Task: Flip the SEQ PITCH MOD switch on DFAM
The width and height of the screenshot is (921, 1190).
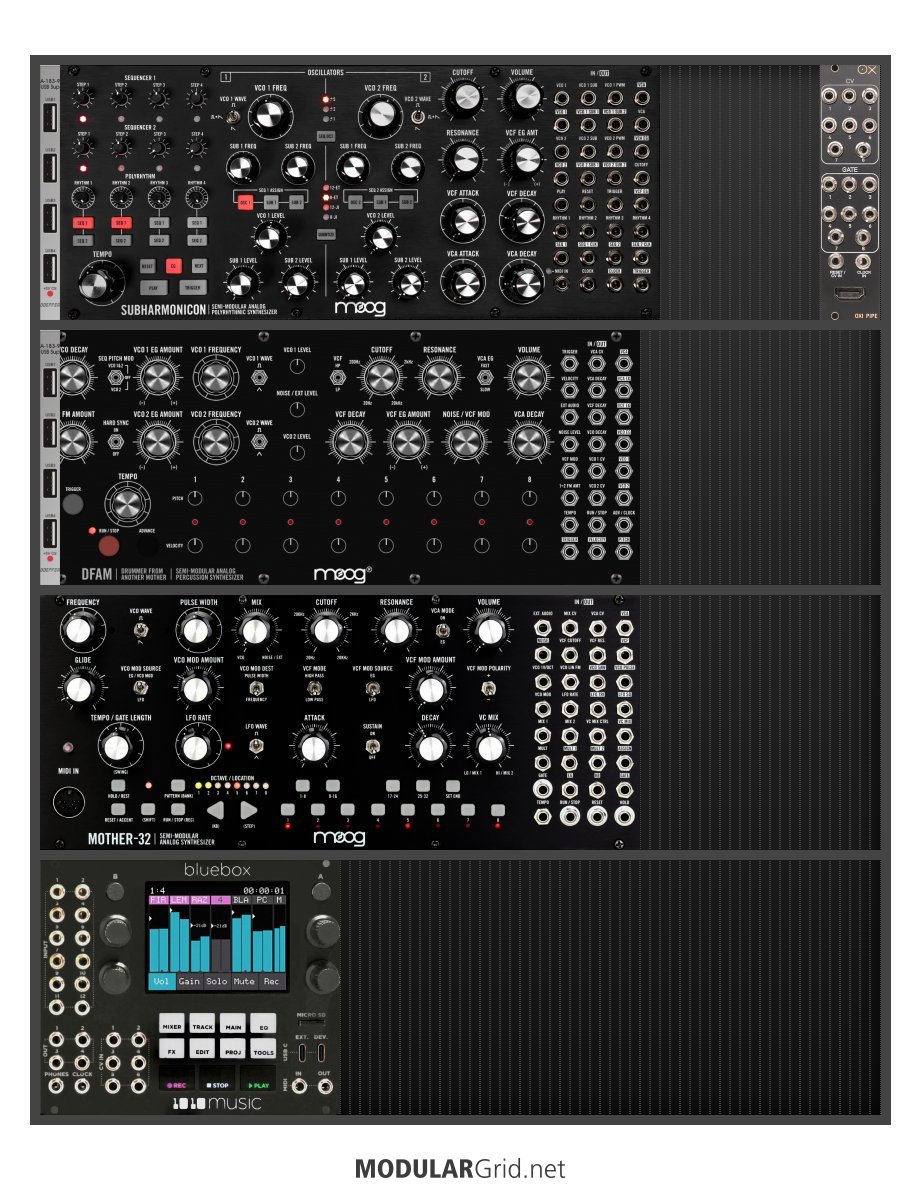Action: click(116, 377)
